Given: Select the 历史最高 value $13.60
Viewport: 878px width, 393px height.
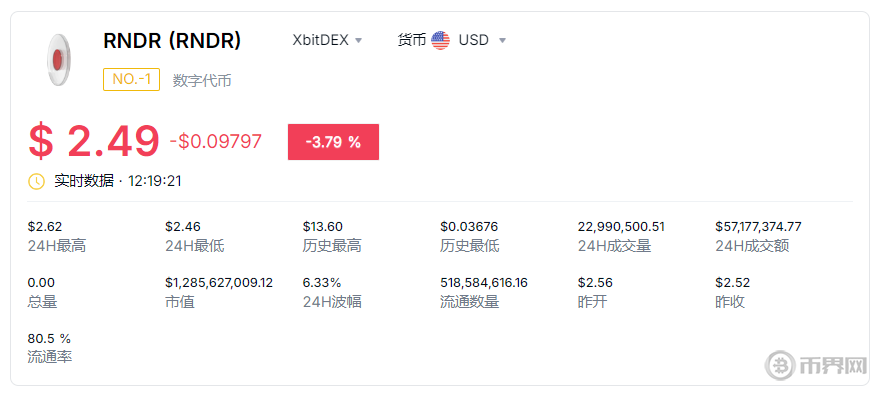Looking at the screenshot, I should (323, 227).
